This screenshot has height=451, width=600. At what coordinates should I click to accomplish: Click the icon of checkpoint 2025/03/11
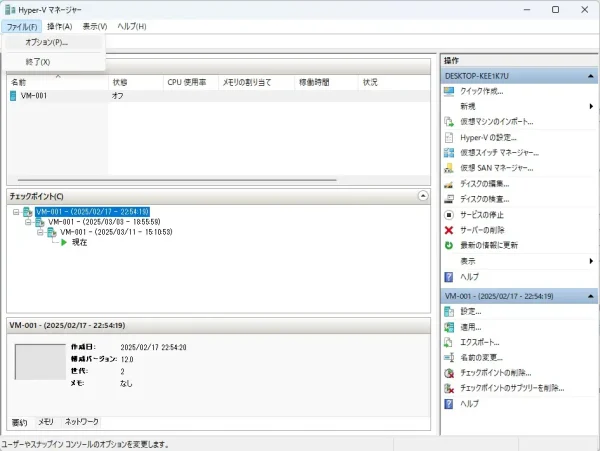point(52,232)
